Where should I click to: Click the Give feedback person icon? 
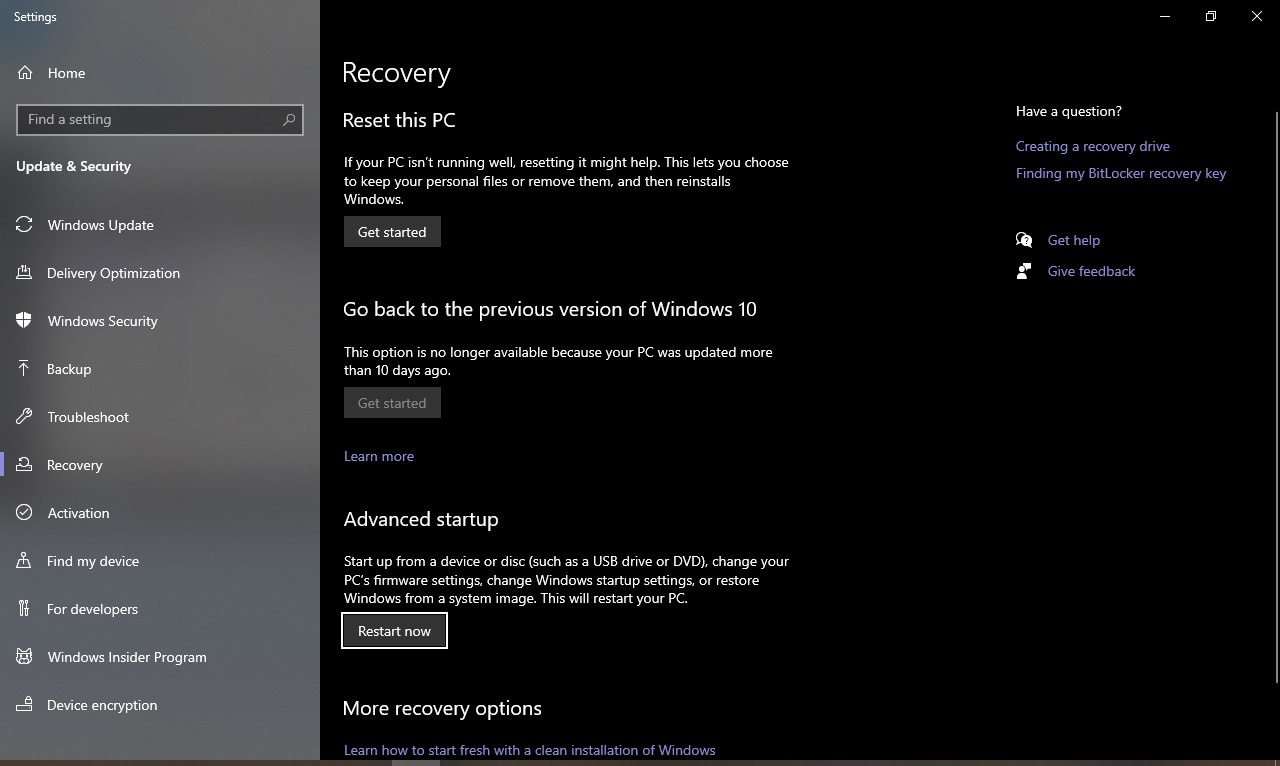click(1024, 271)
